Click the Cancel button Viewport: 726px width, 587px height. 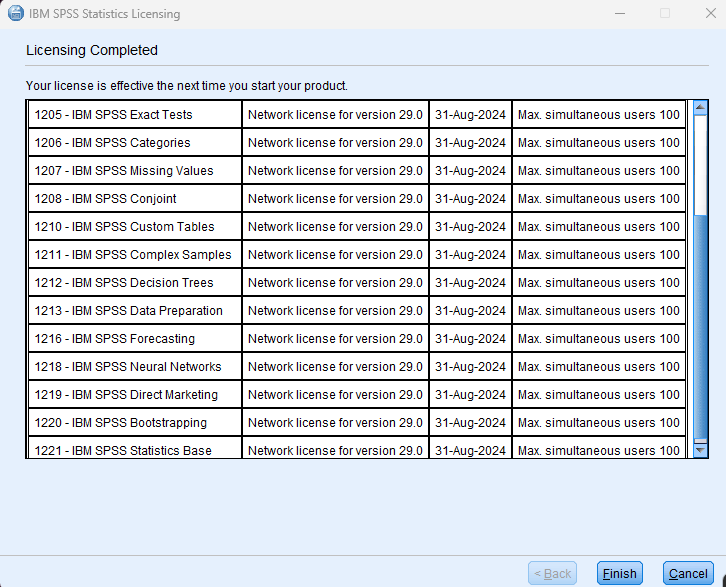(x=688, y=574)
